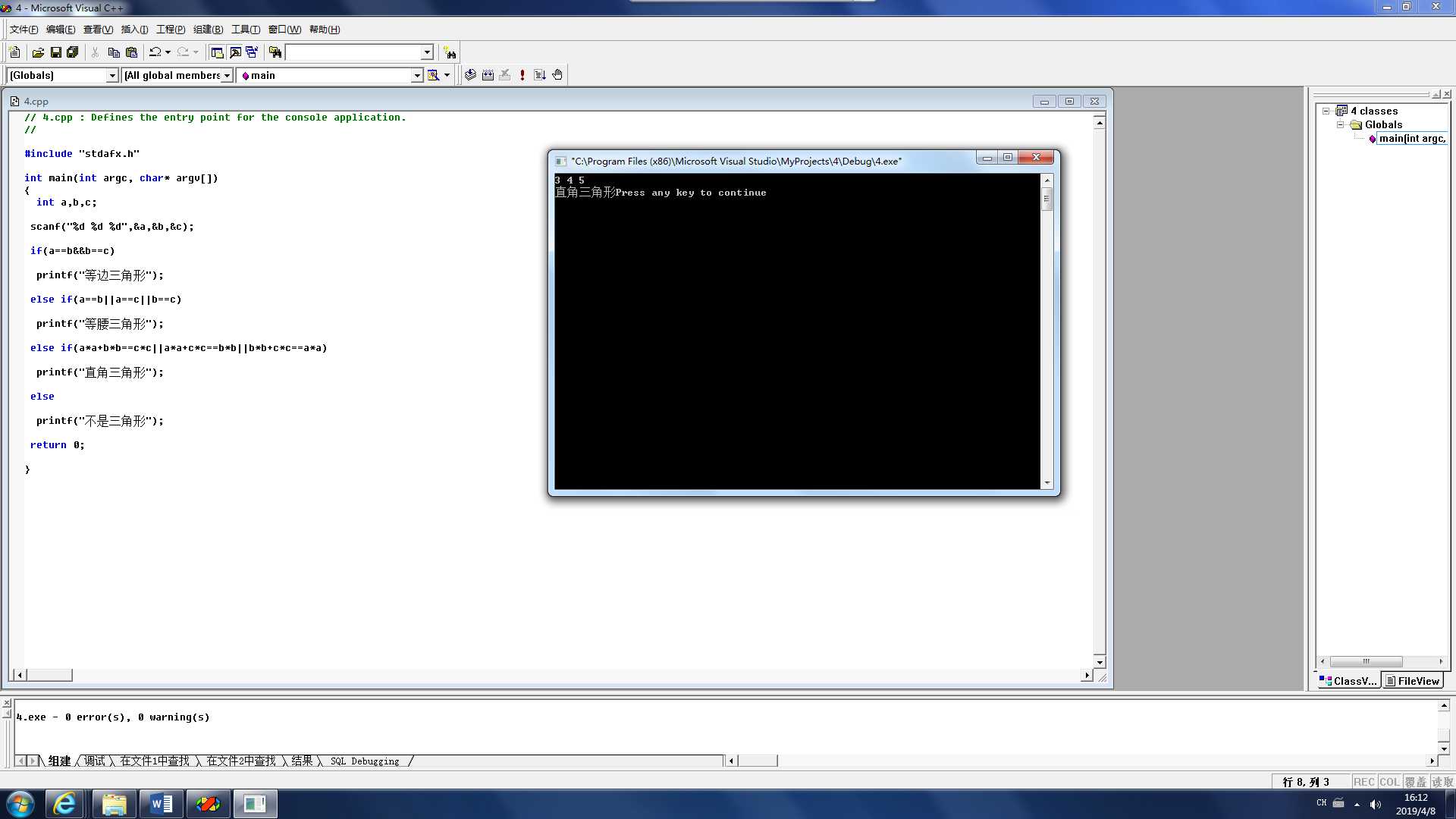Expand the Globals tree item
The height and width of the screenshot is (819, 1456).
pos(1339,124)
